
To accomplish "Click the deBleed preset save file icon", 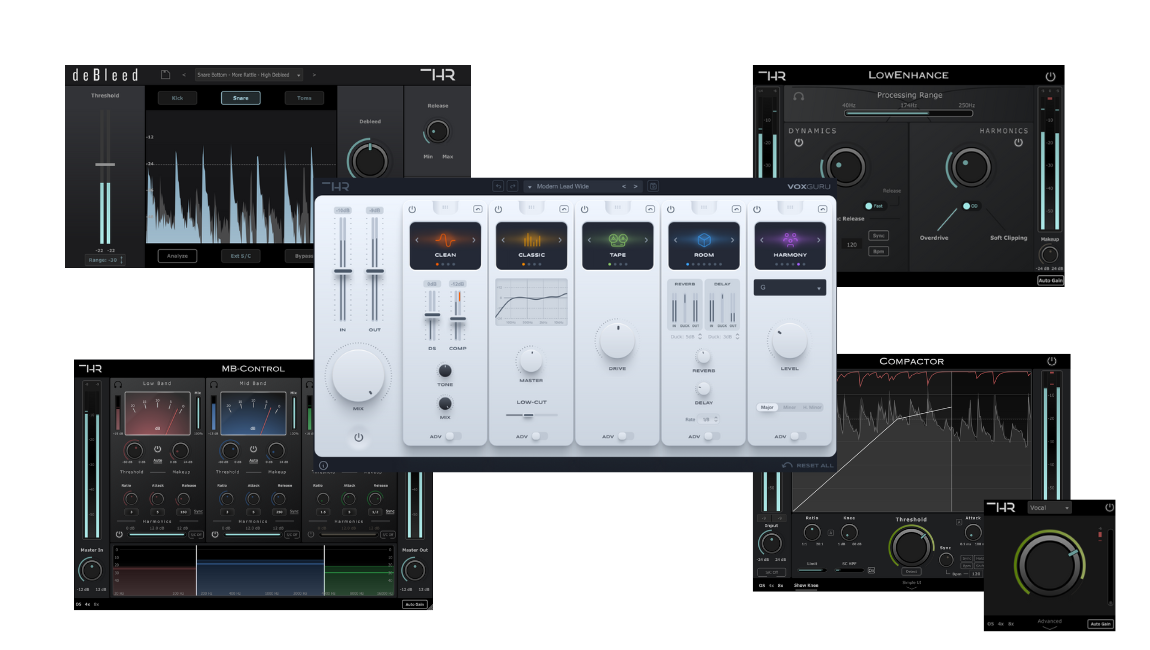I will pos(166,75).
